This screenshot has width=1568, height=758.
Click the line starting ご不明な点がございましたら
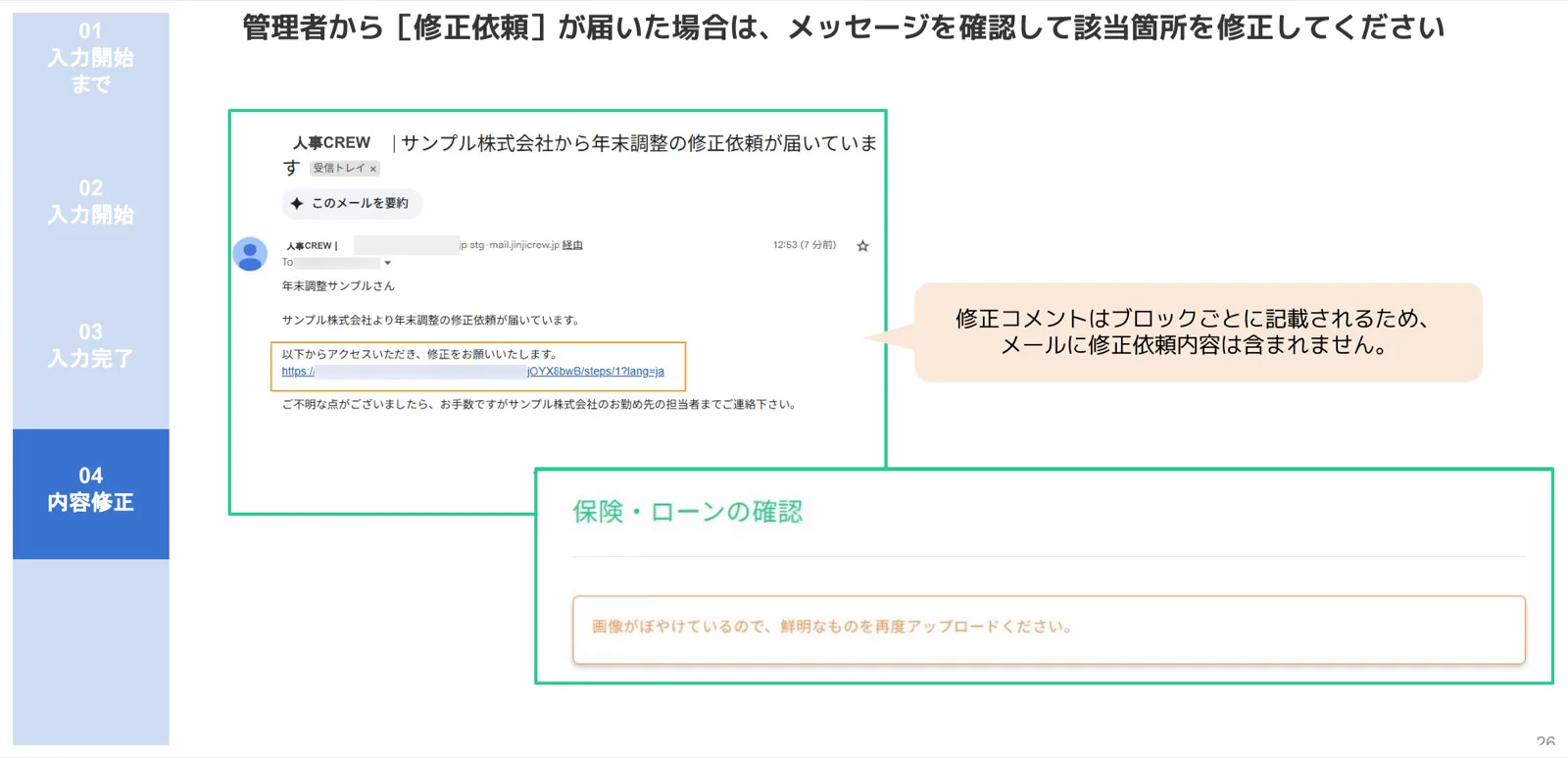540,404
